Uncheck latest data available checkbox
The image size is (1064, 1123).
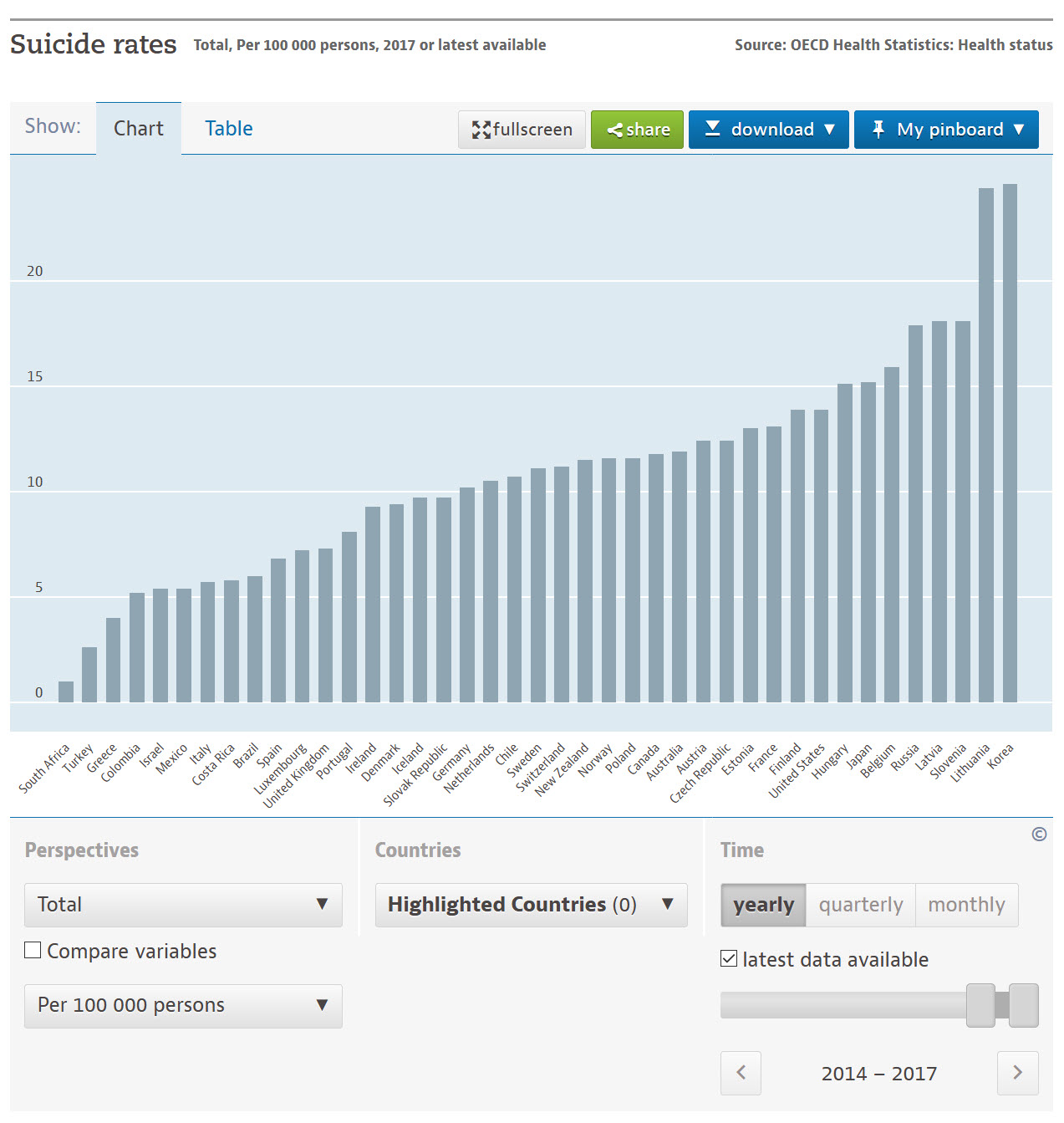pos(729,958)
